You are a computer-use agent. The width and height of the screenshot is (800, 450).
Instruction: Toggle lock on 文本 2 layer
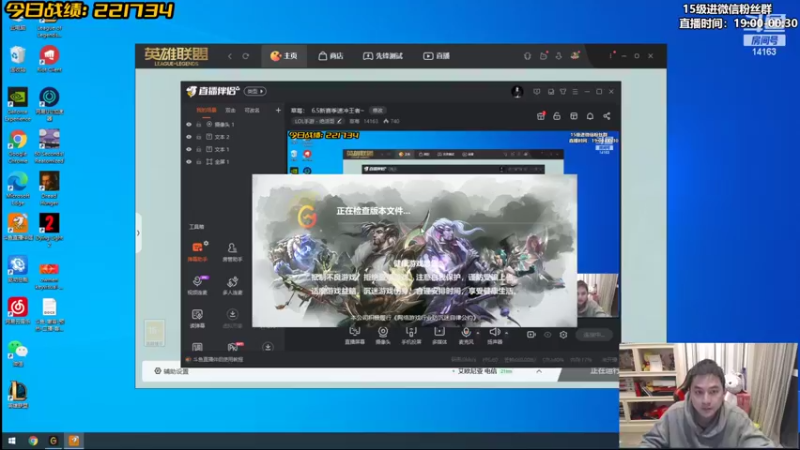[x=199, y=137]
